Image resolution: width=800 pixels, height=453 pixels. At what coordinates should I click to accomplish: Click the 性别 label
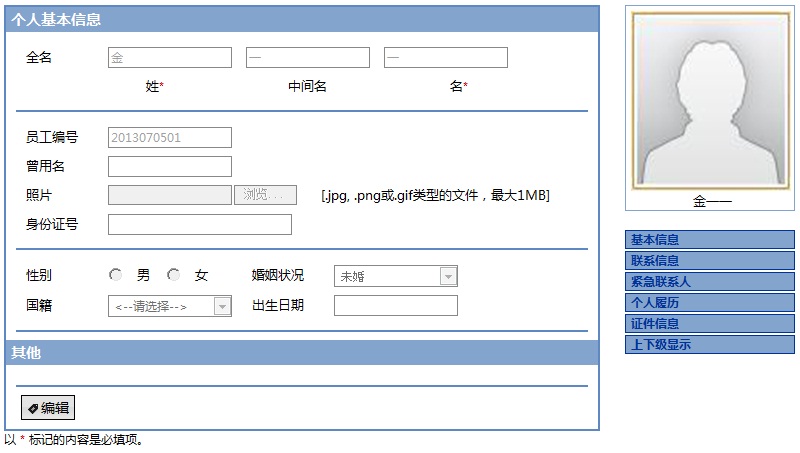(x=39, y=275)
